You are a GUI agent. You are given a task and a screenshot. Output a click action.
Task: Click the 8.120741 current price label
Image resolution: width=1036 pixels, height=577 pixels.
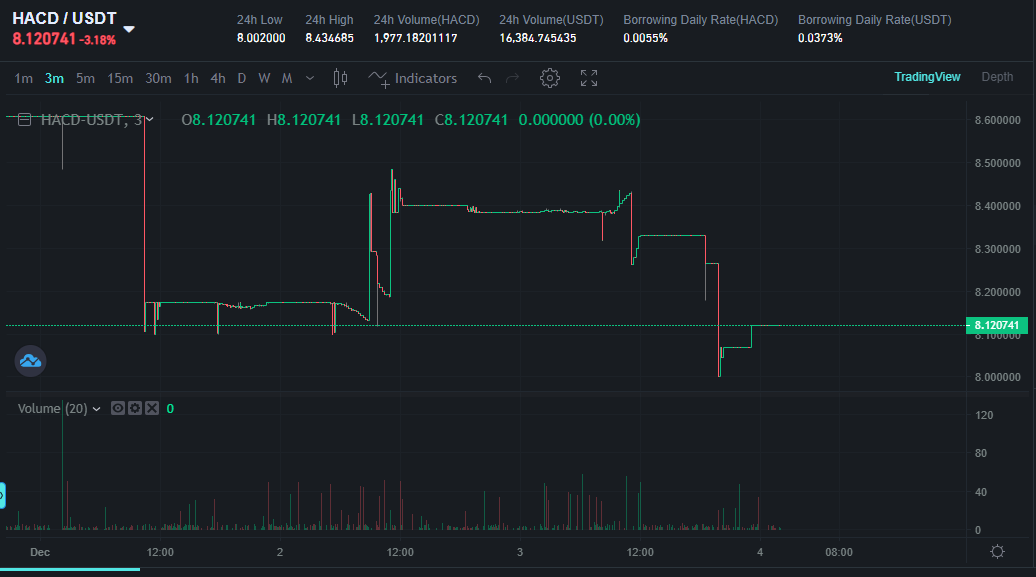(x=996, y=325)
